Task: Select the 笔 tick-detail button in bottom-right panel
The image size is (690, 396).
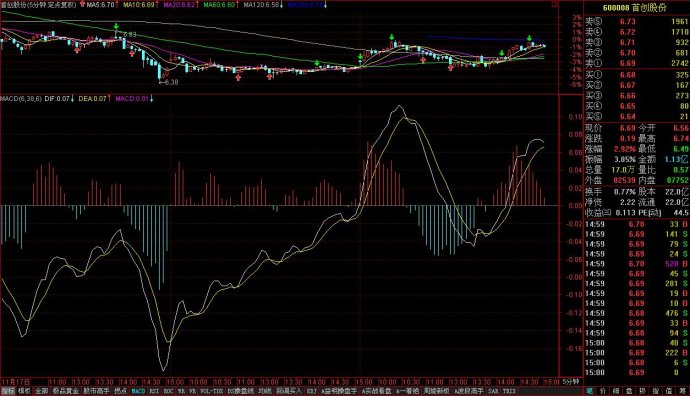Action: (589, 391)
